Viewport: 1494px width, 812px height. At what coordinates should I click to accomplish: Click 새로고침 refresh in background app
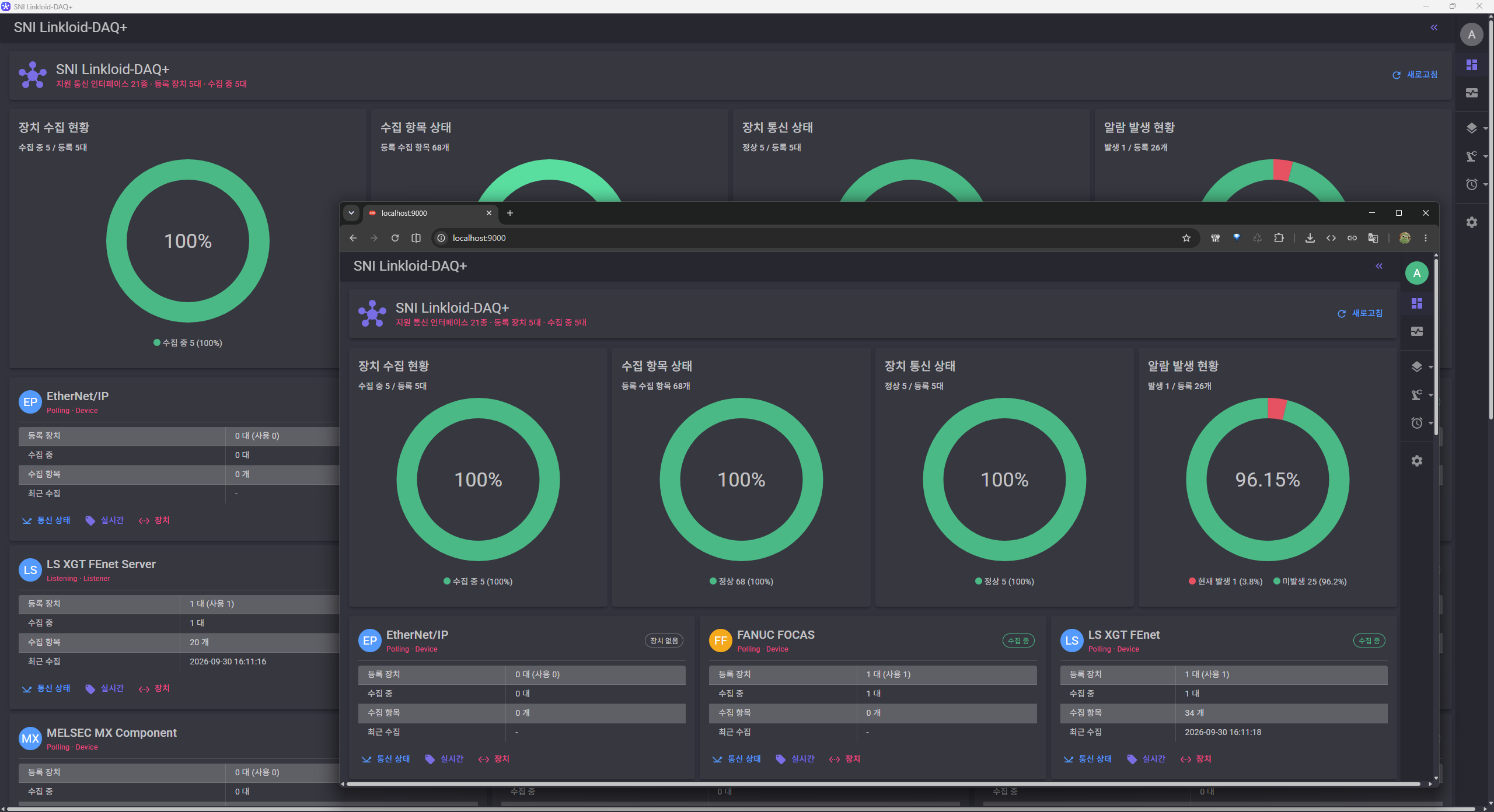click(1415, 75)
